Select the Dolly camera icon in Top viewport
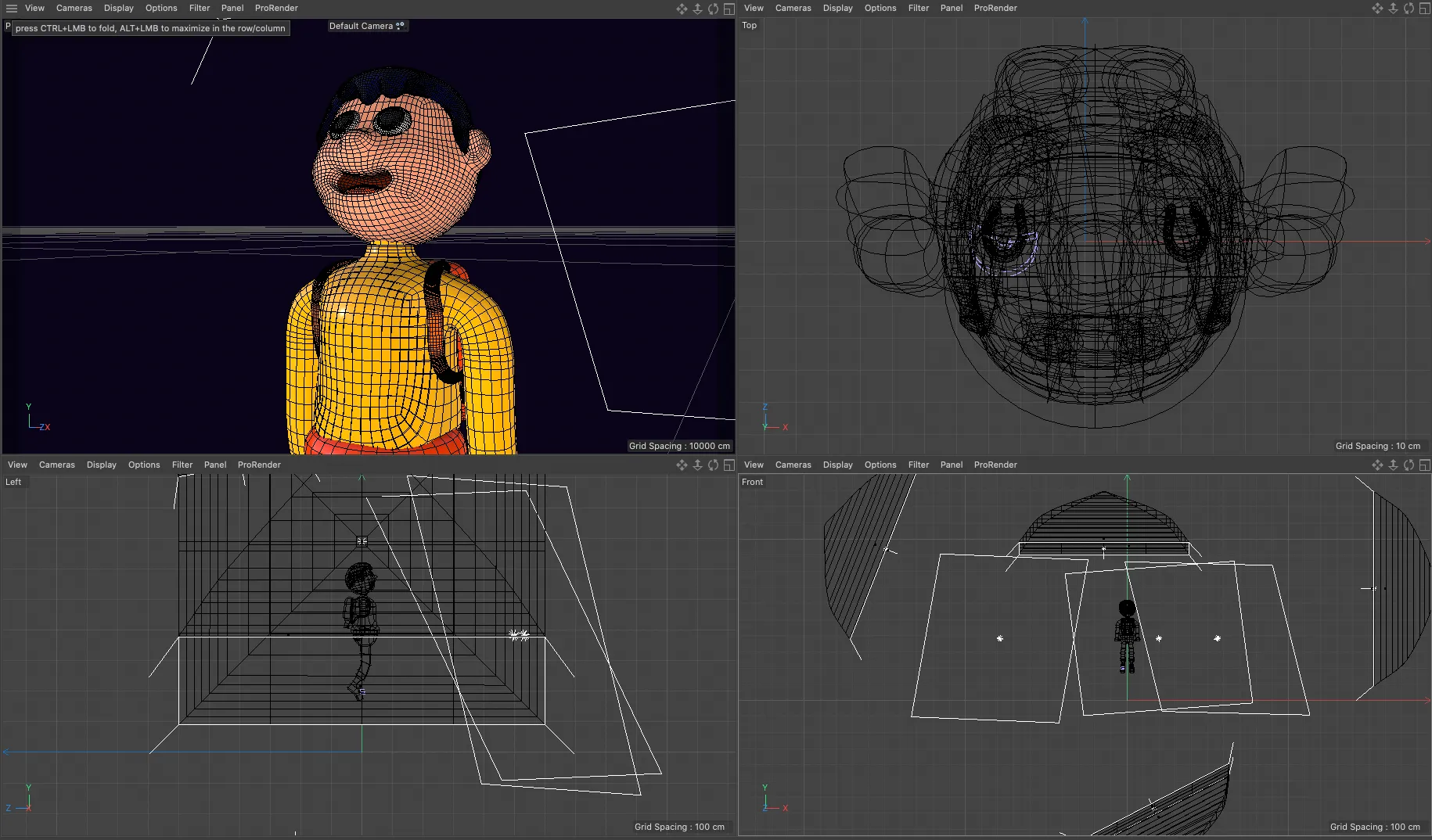Screen dimensions: 1432x840 pos(1393,8)
